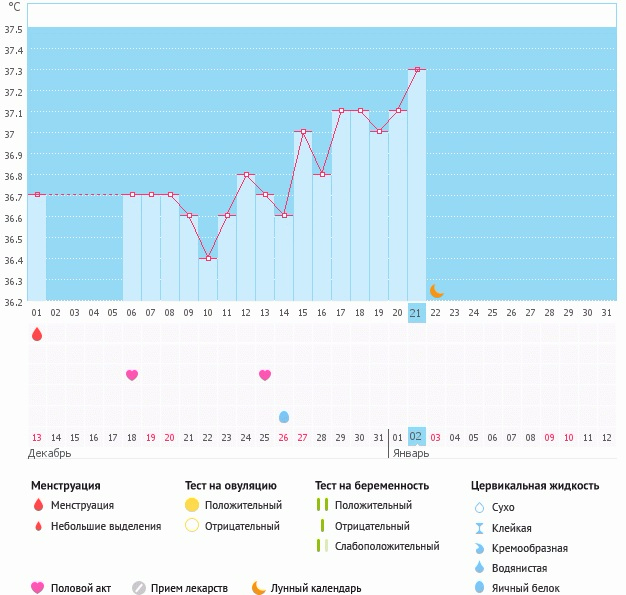Click the Клейкая cervical fluid icon

pos(479,528)
